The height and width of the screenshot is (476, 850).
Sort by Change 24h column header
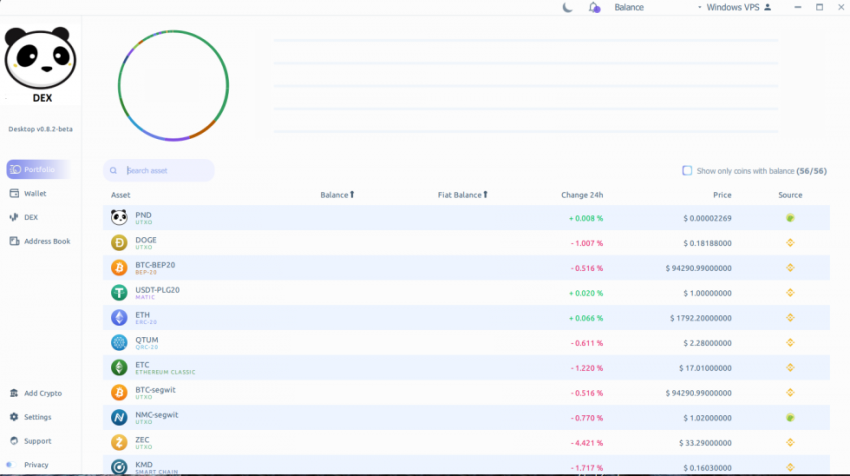(582, 195)
